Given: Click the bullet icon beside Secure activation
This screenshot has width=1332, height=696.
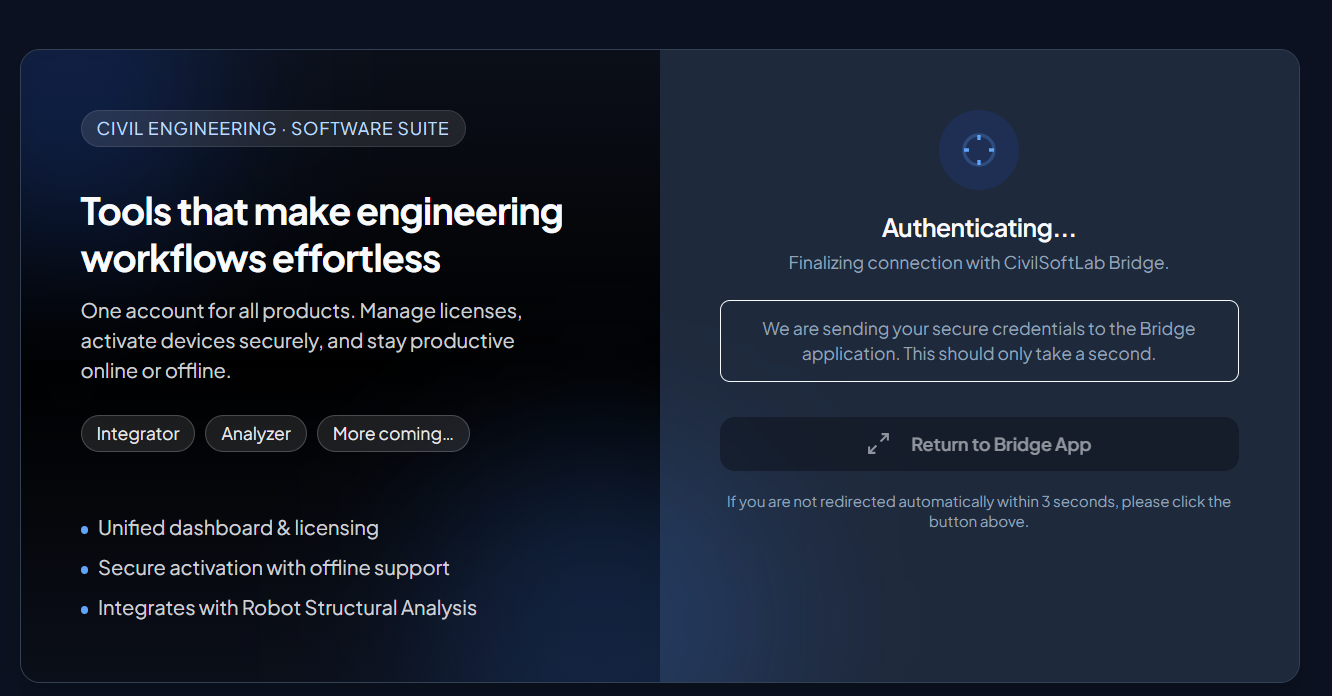Looking at the screenshot, I should click(85, 569).
